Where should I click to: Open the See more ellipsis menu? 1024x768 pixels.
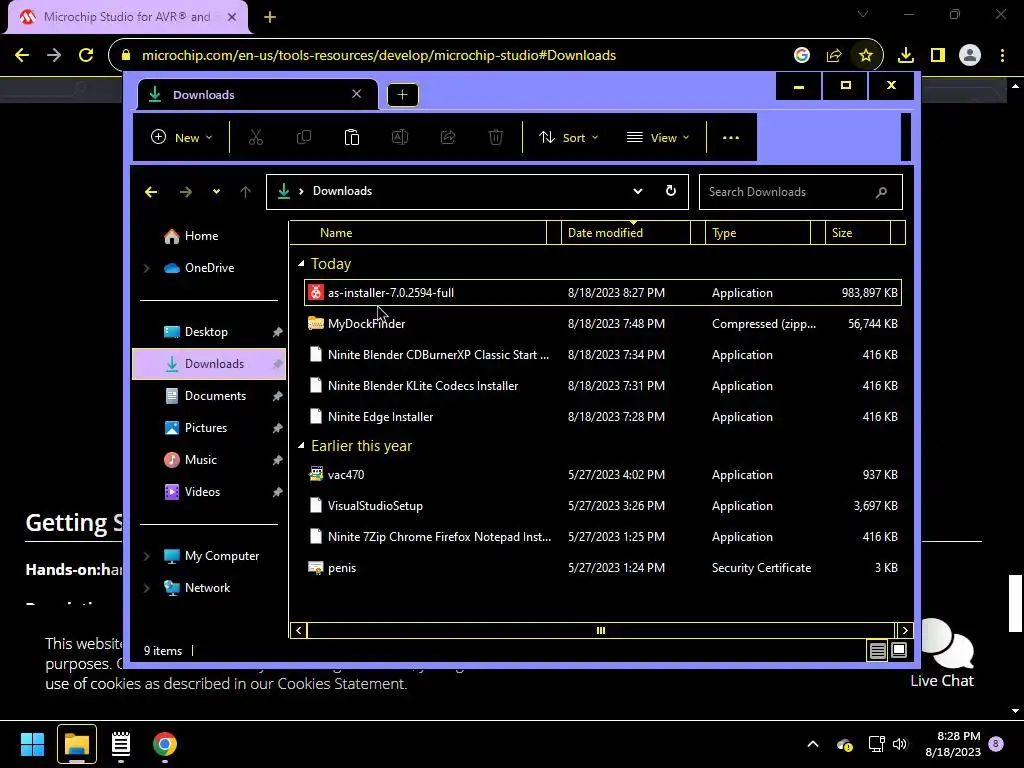point(731,137)
